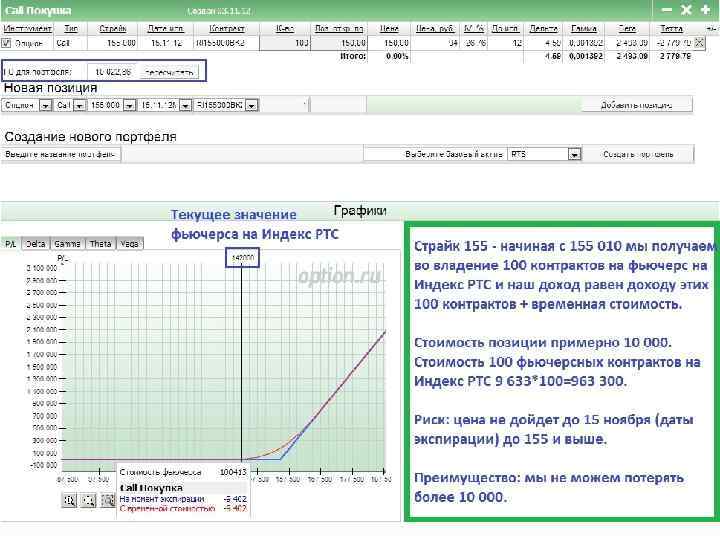The image size is (720, 540).
Task: Switch to the P/L chart tab
Action: [x=10, y=244]
